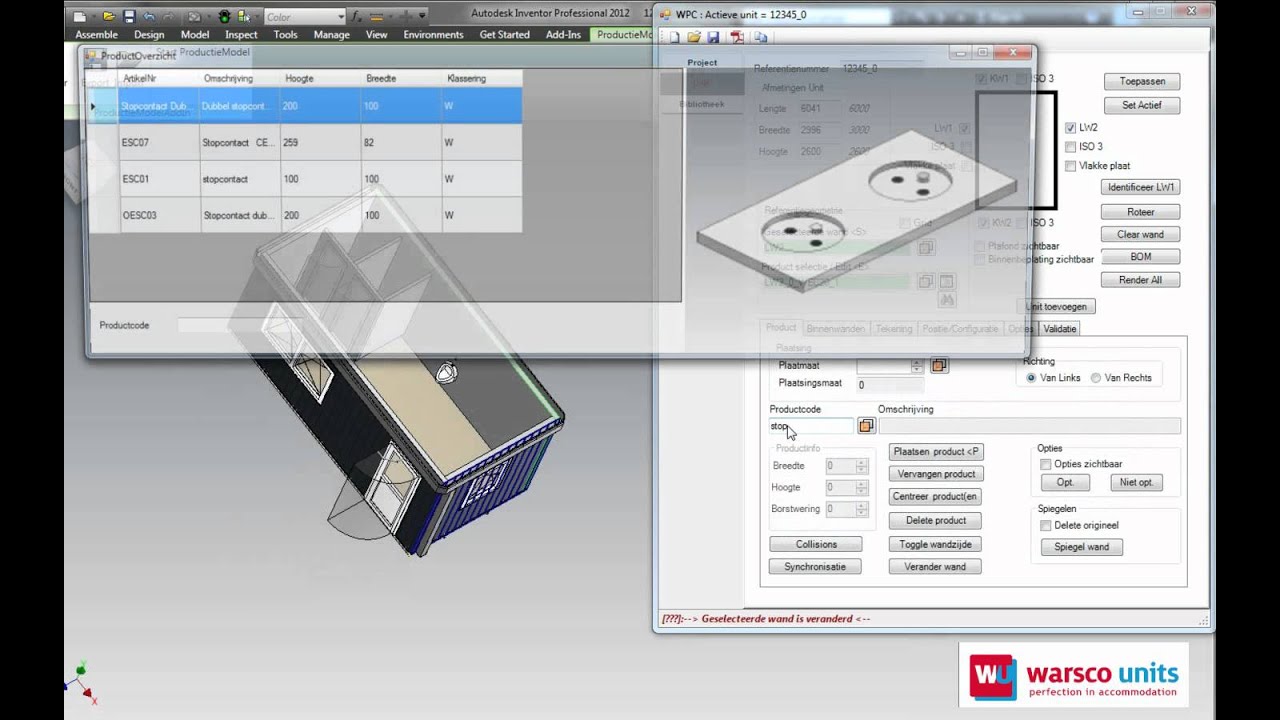Click the Redo arrow in Inventor toolbar
This screenshot has height=720, width=1280.
[169, 16]
